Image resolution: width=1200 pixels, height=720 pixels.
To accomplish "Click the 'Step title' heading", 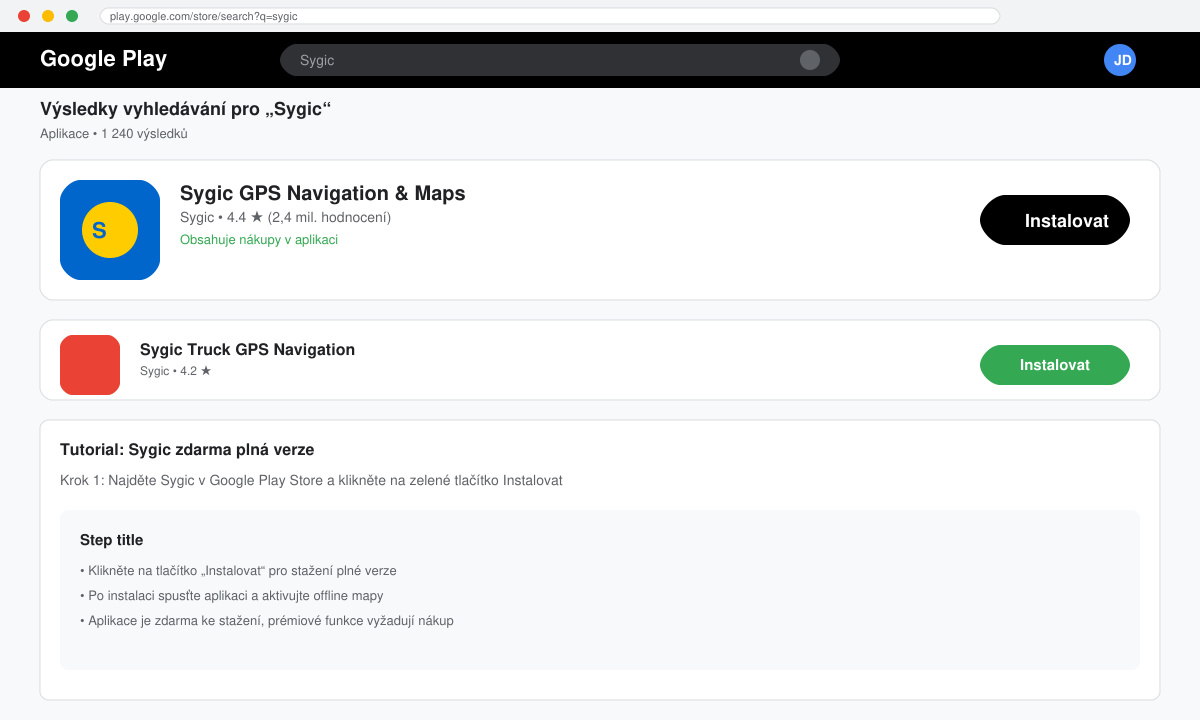I will [111, 540].
